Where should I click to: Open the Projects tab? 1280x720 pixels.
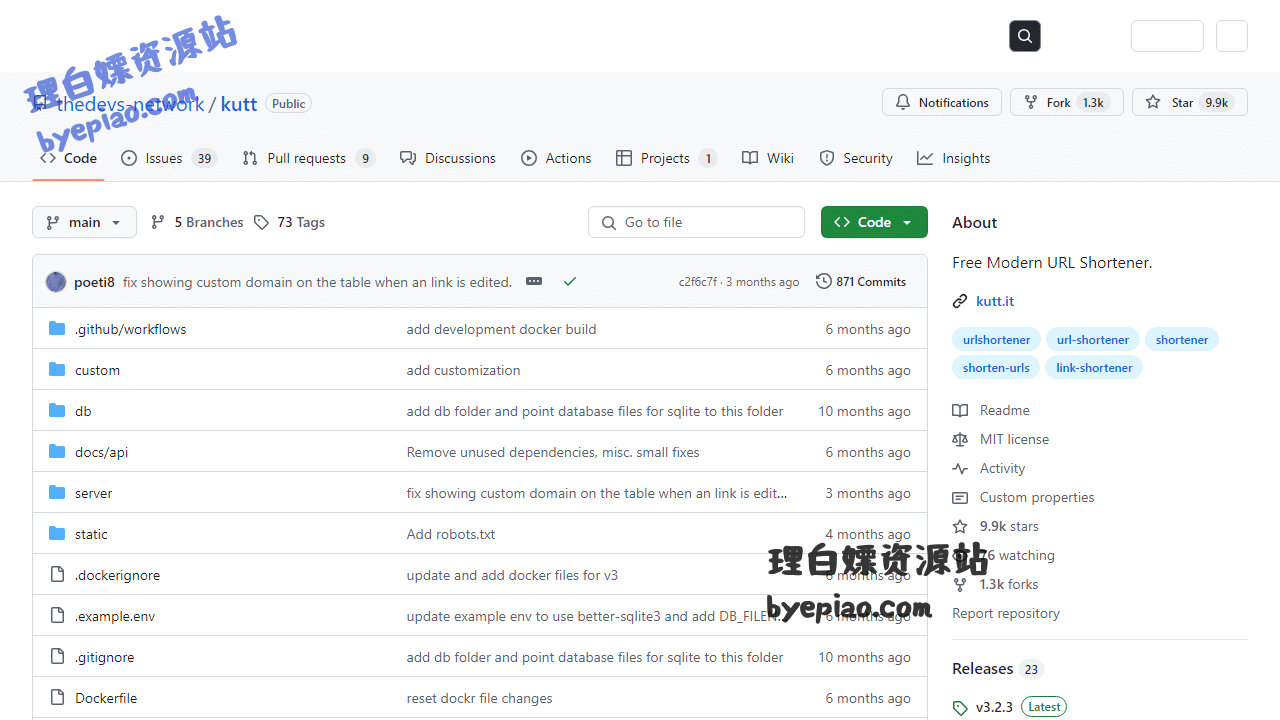[x=666, y=158]
